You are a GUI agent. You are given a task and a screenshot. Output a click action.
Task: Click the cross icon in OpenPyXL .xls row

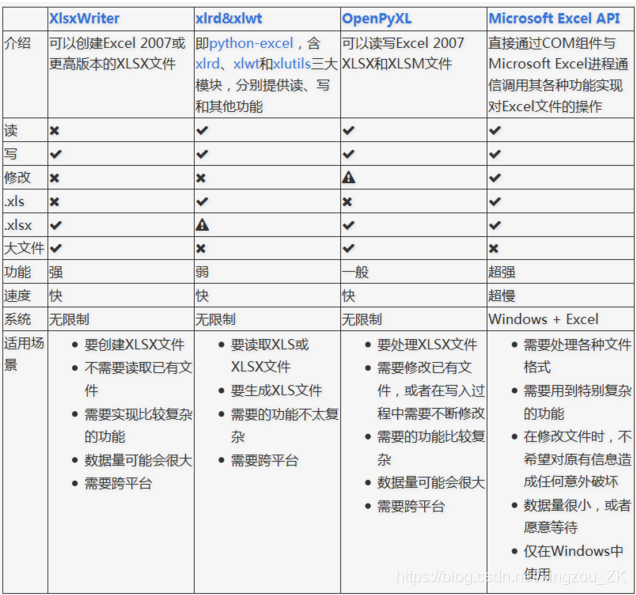point(347,202)
